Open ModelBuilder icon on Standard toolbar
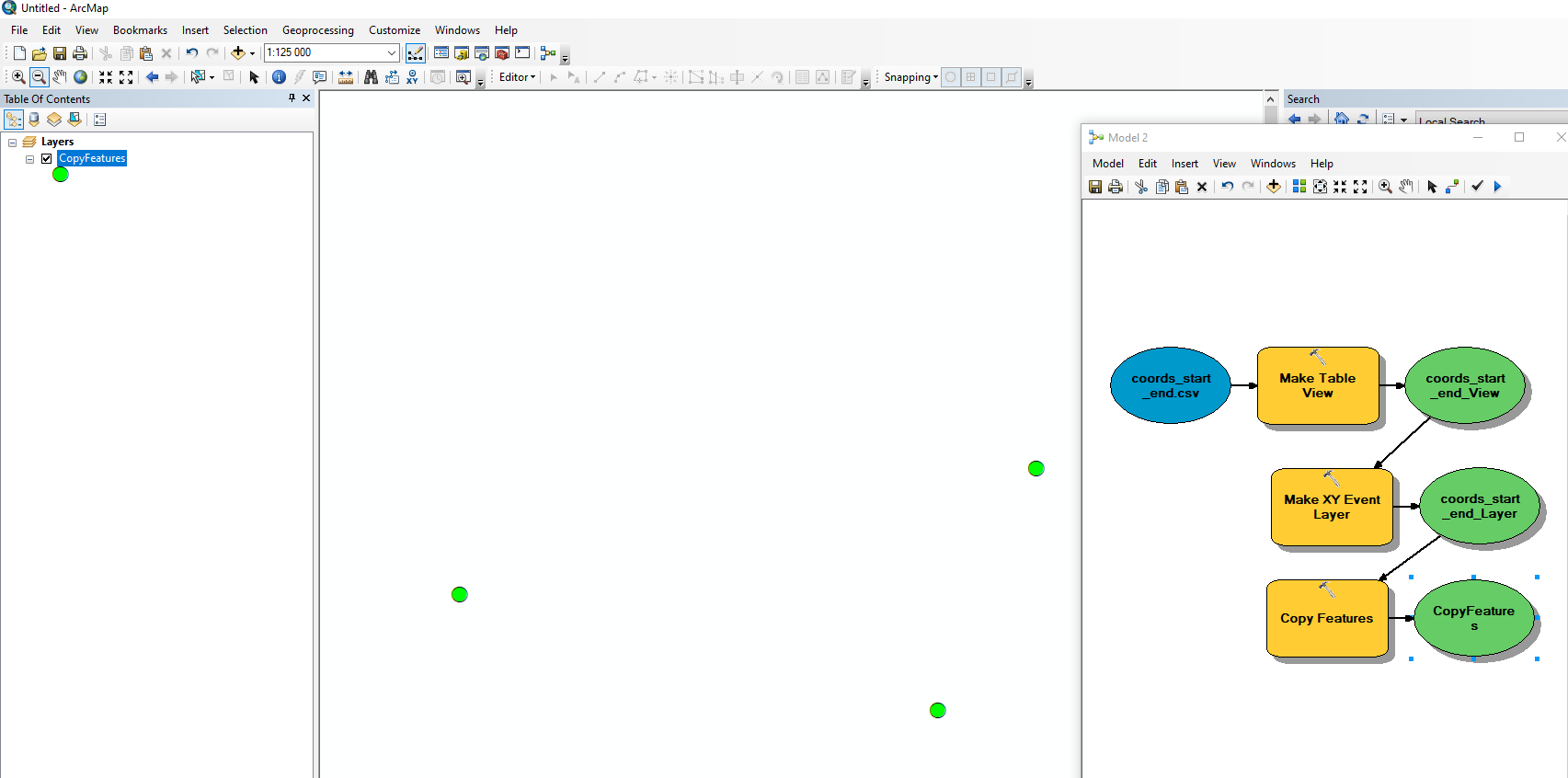 548,53
